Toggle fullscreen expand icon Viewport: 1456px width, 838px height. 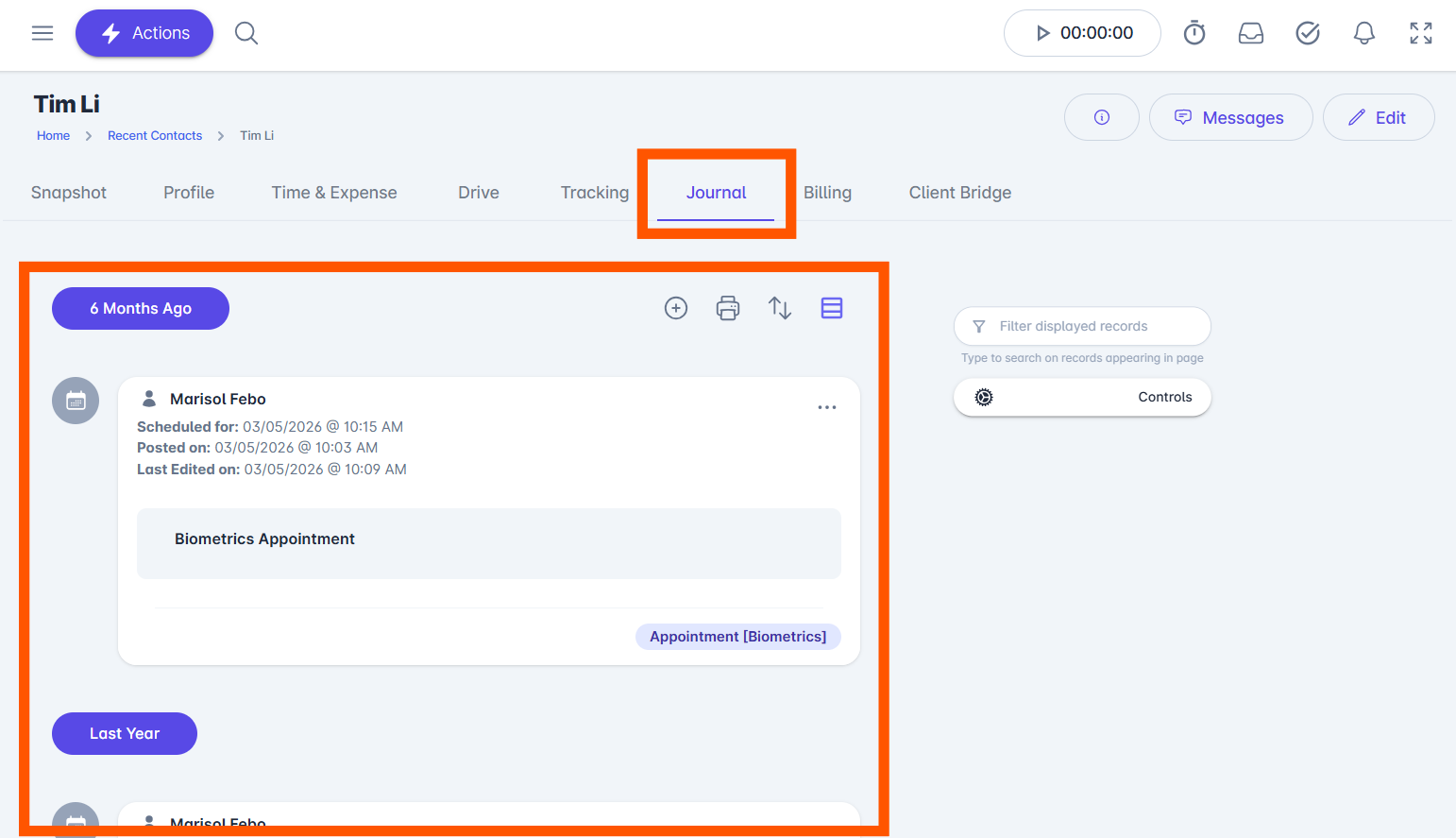click(1421, 33)
